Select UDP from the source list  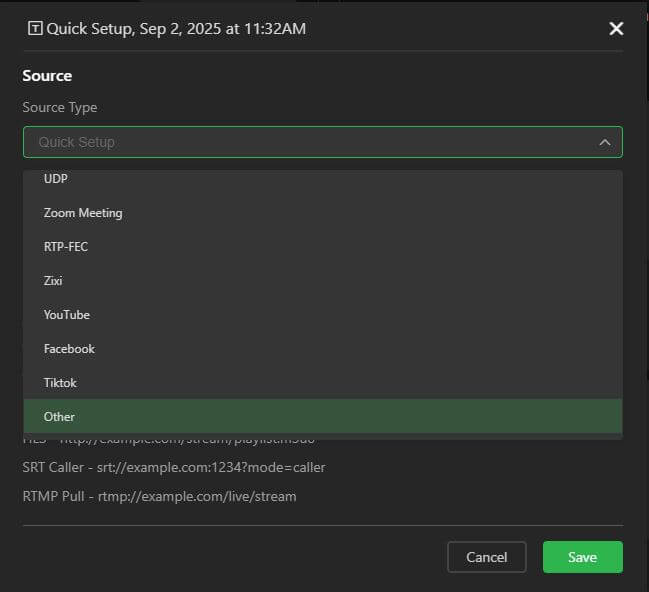(56, 179)
